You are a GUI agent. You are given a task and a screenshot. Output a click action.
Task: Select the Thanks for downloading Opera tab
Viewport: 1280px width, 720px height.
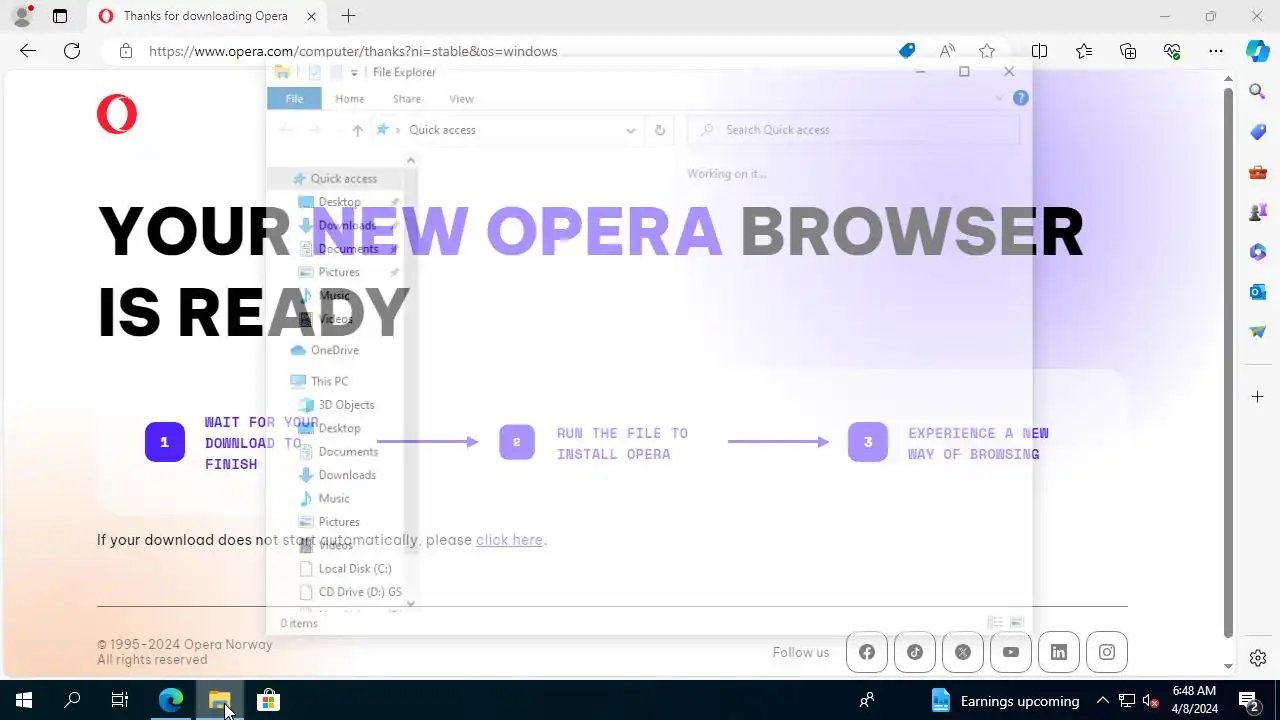(206, 16)
